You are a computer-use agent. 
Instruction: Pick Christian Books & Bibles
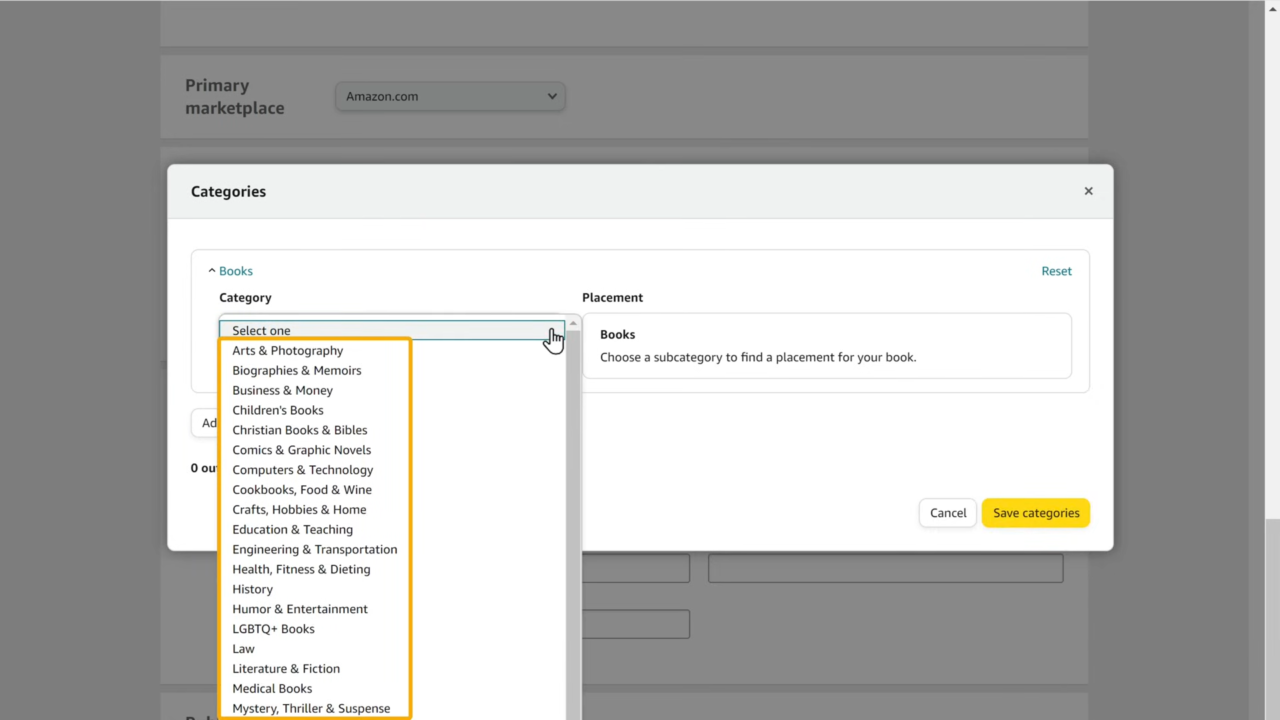(x=392, y=430)
